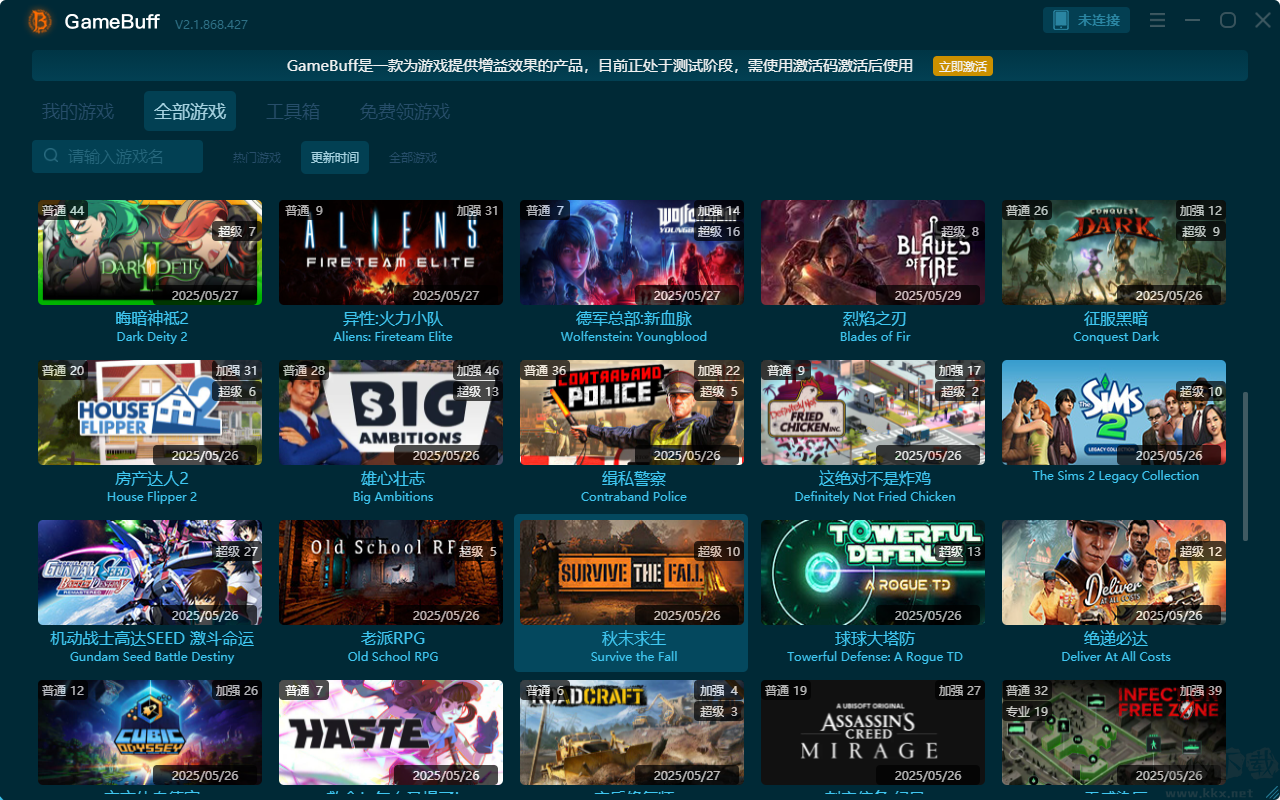1280x800 pixels.
Task: Select the 全部游戏 filter next to 更新时间
Action: 413,158
